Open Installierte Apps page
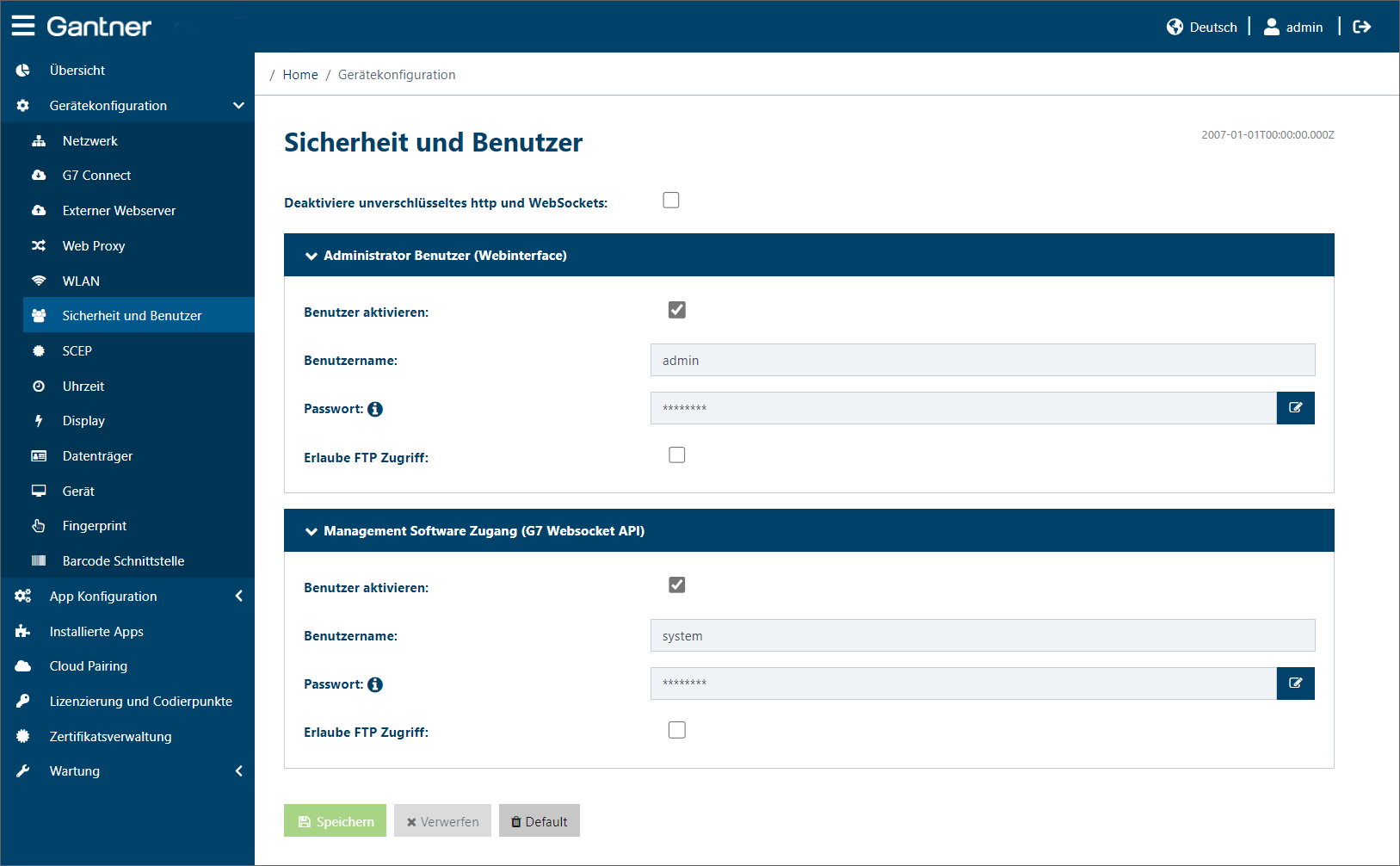The width and height of the screenshot is (1400, 866). tap(127, 632)
